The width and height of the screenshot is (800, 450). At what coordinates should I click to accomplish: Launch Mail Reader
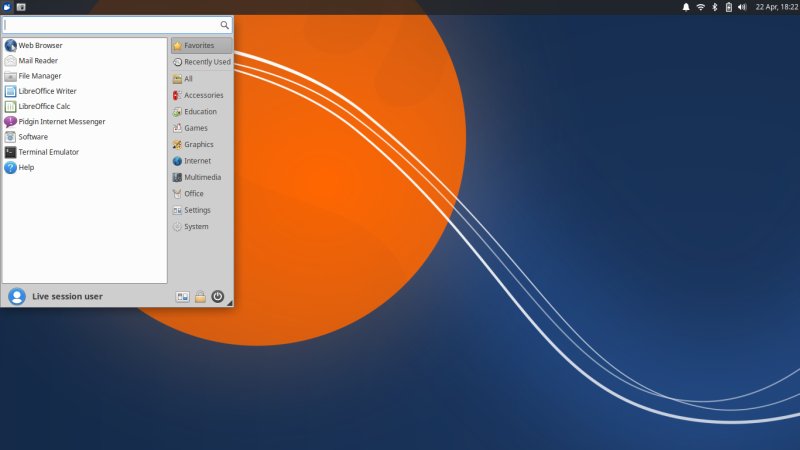coord(85,61)
